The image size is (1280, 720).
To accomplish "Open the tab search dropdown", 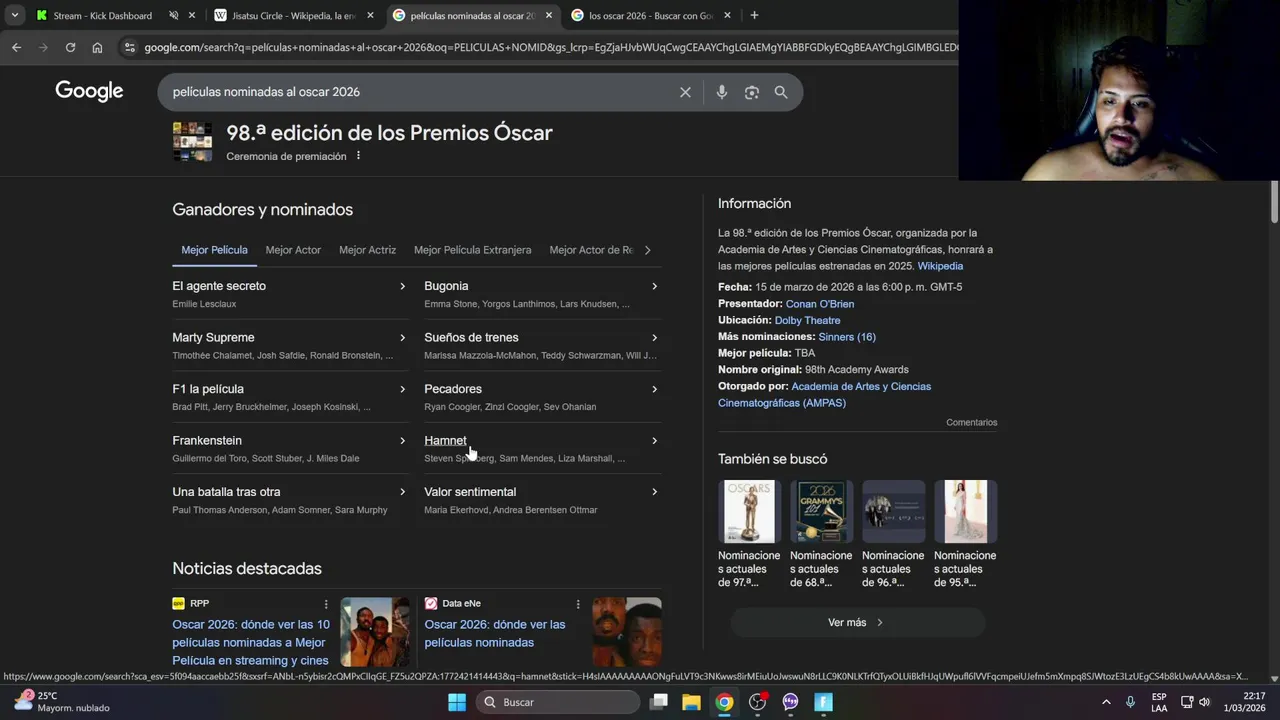I will pyautogui.click(x=14, y=15).
